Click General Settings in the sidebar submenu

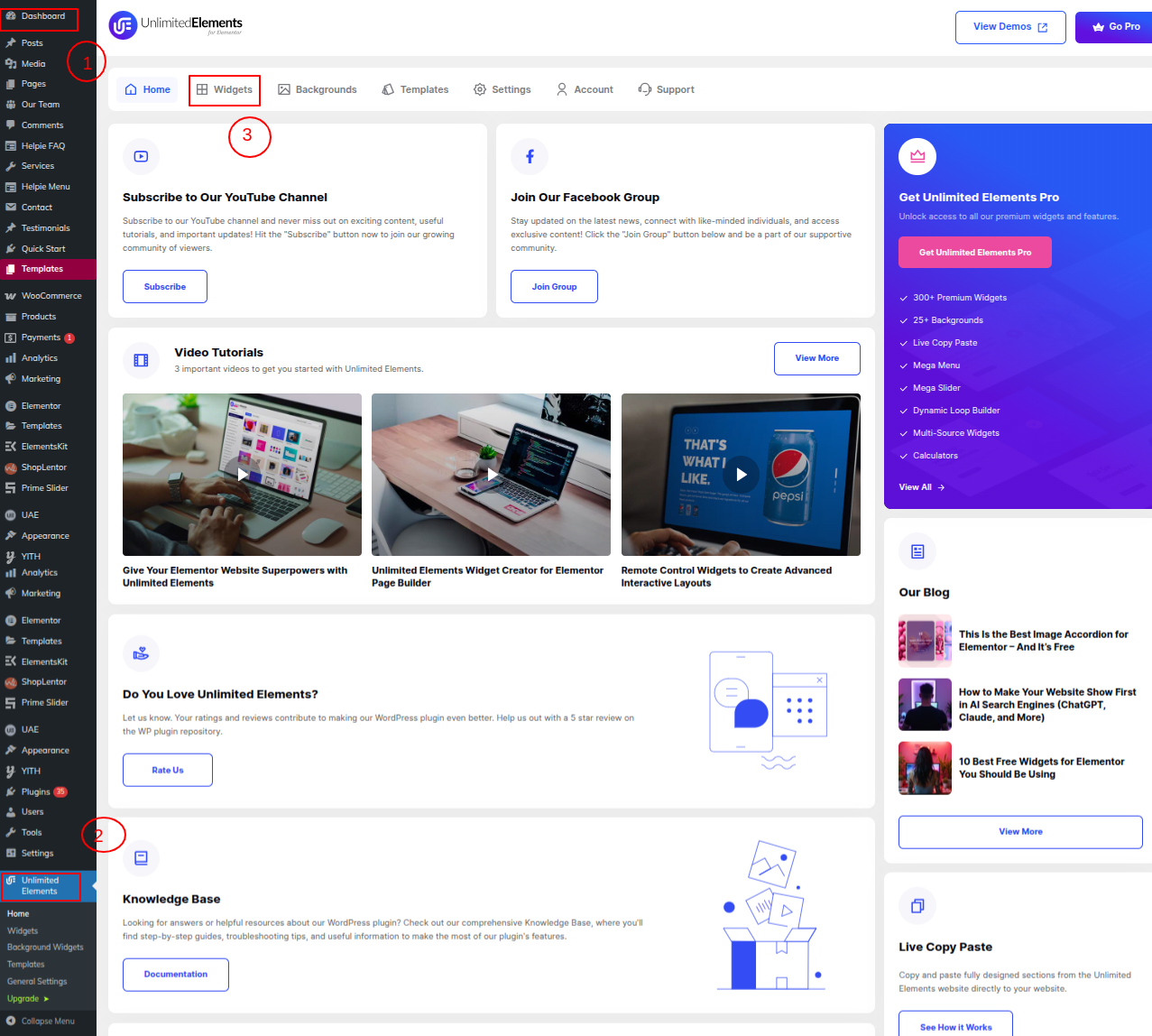[x=37, y=982]
